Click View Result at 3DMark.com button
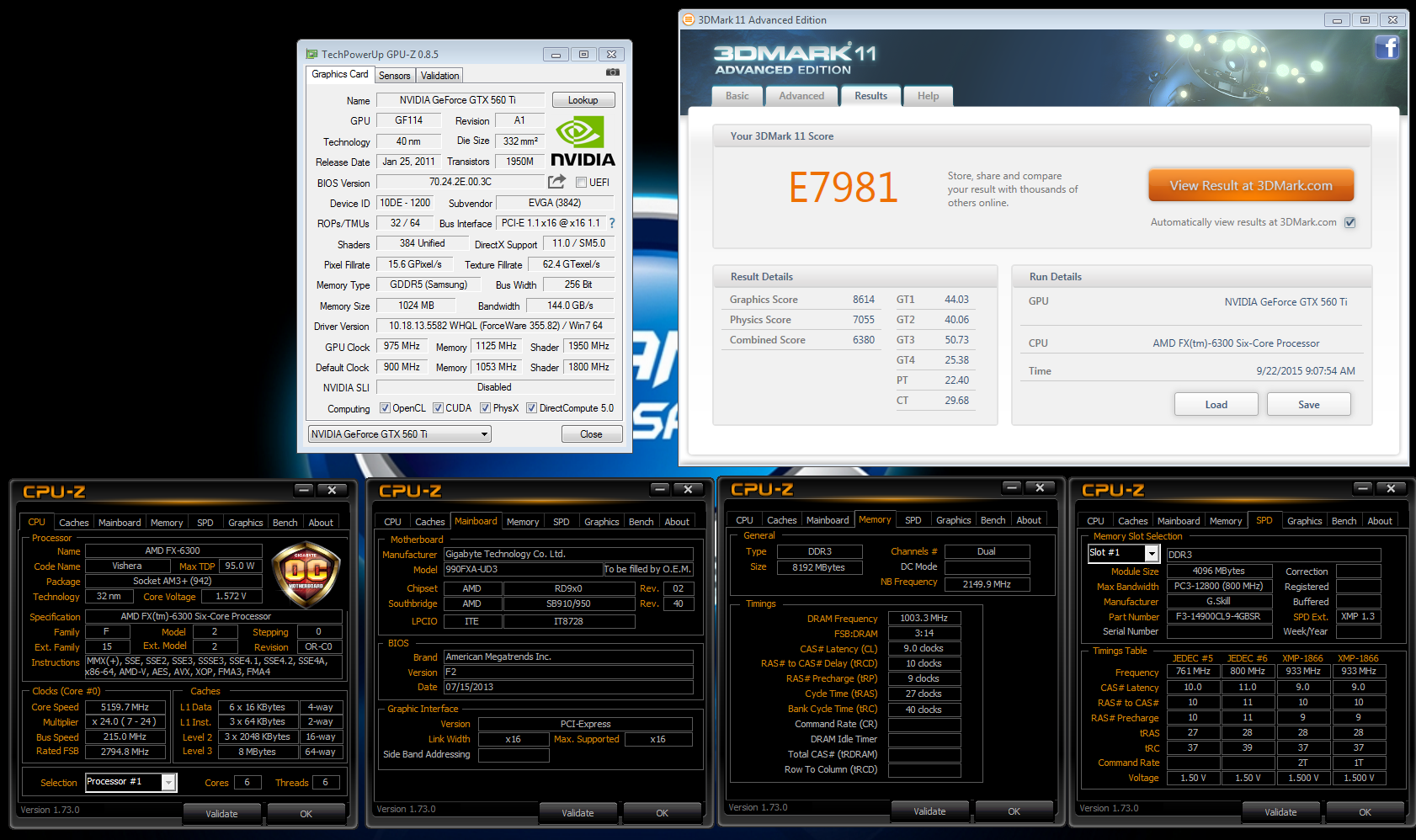 [x=1251, y=185]
